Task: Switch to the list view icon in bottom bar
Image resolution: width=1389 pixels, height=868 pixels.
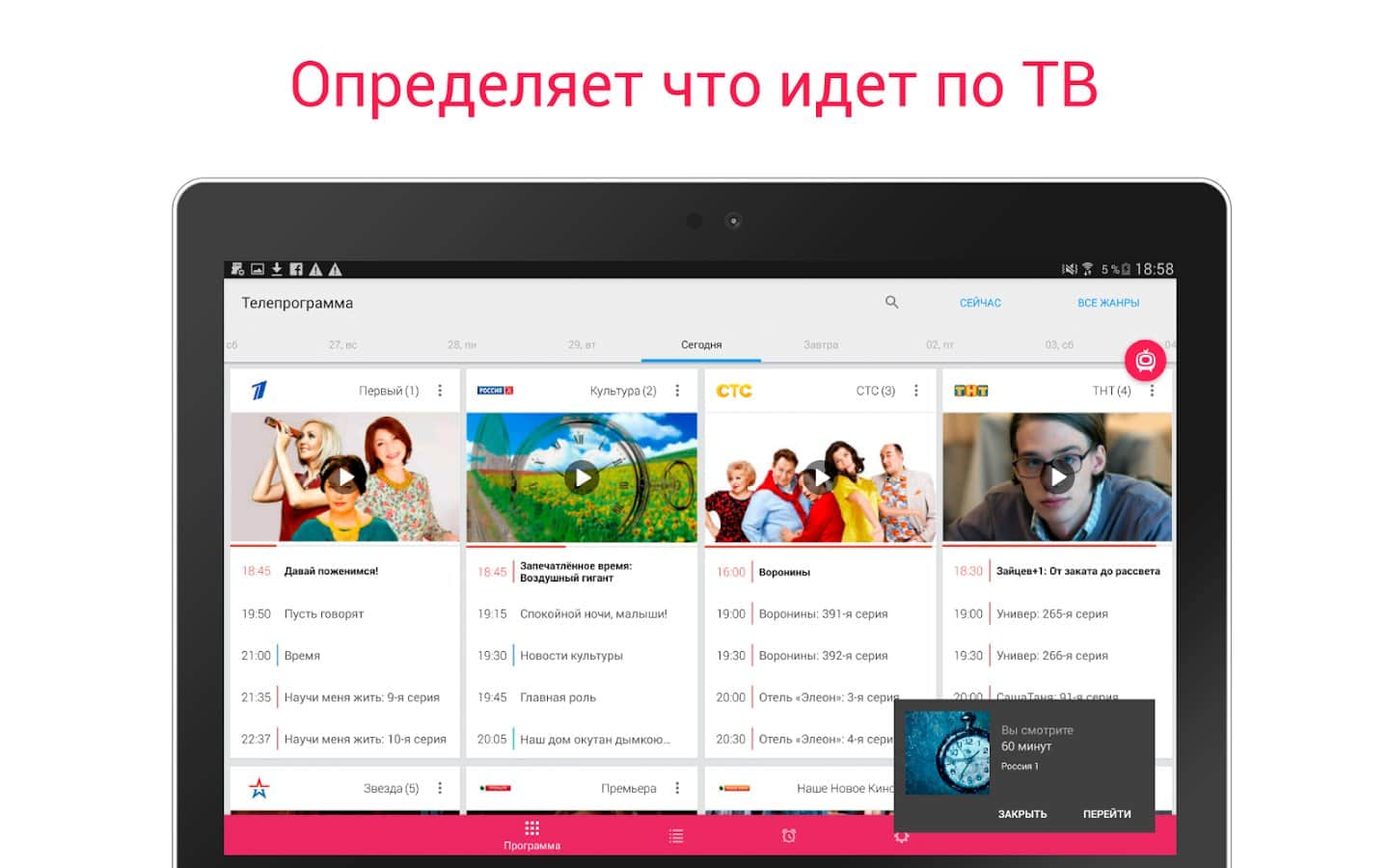Action: coord(676,836)
